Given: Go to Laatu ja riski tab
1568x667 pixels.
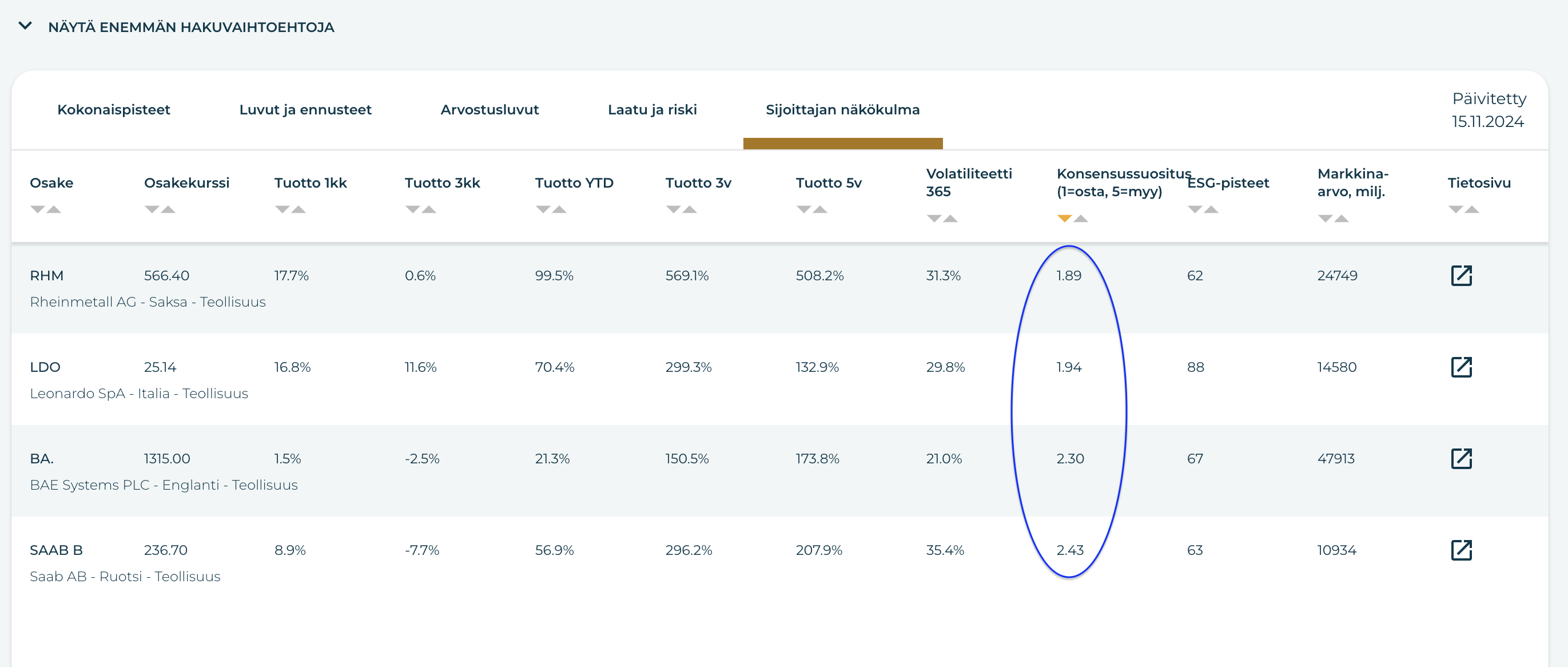Looking at the screenshot, I should click(x=652, y=110).
